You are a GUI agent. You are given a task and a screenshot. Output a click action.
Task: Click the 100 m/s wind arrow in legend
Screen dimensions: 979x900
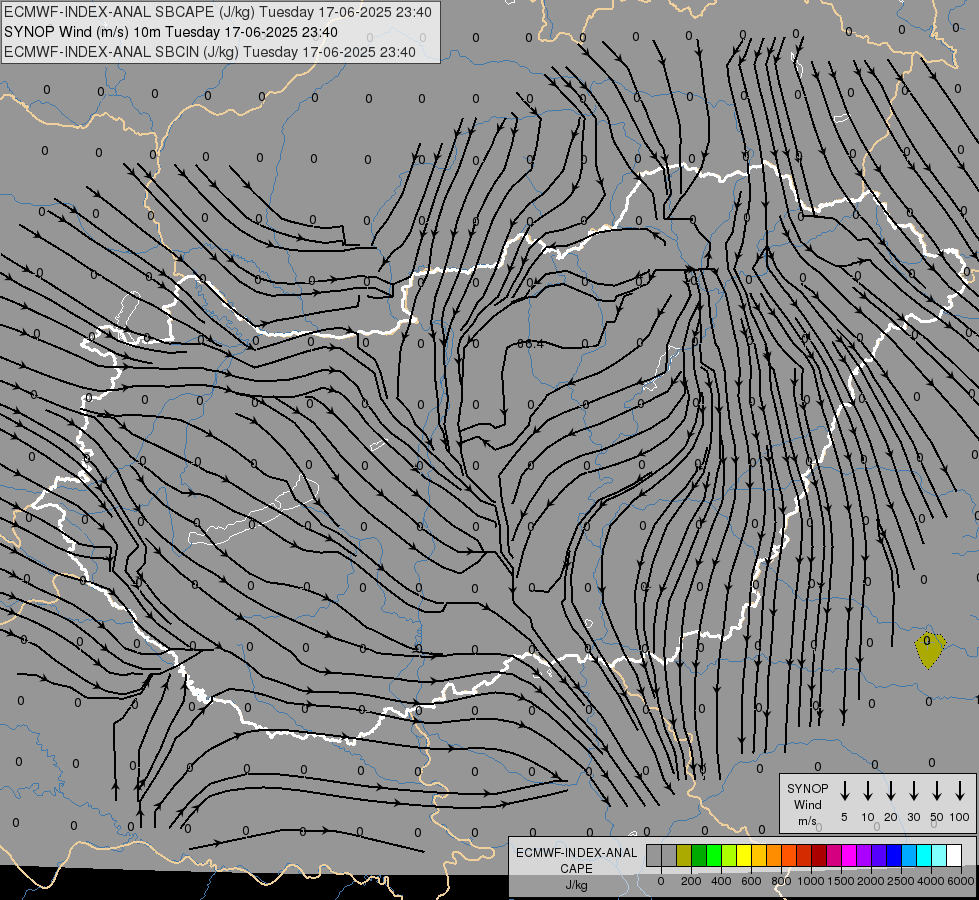click(x=960, y=791)
